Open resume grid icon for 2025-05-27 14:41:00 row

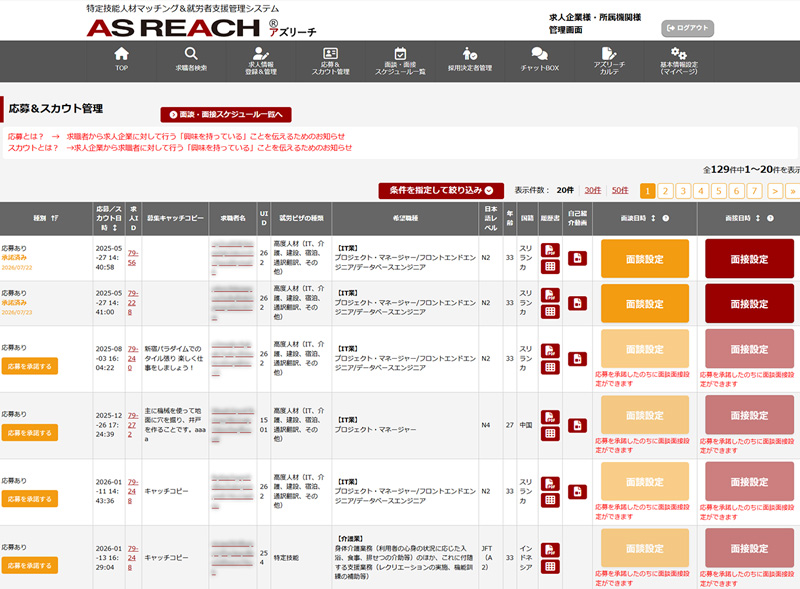(x=550, y=311)
